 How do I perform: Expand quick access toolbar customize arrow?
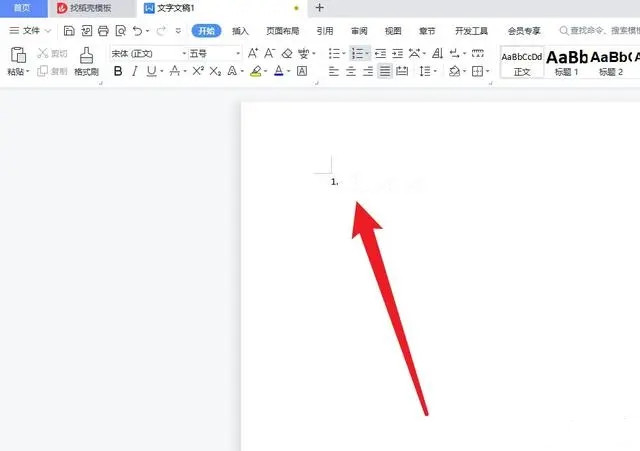coord(178,31)
